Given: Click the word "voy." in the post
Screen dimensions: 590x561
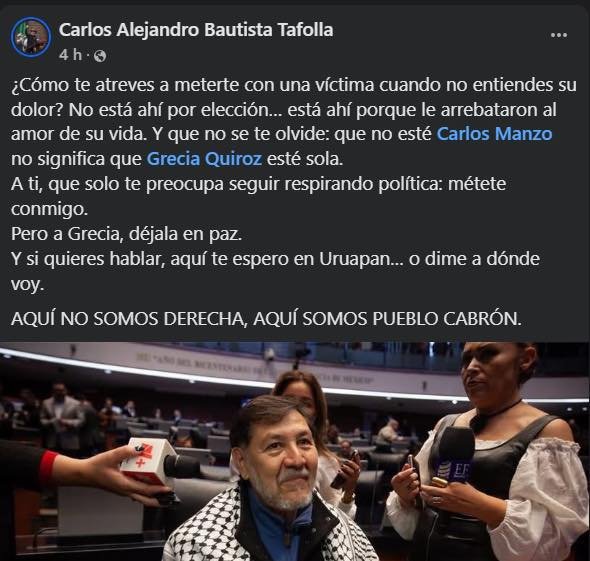Looking at the screenshot, I should pyautogui.click(x=27, y=285).
